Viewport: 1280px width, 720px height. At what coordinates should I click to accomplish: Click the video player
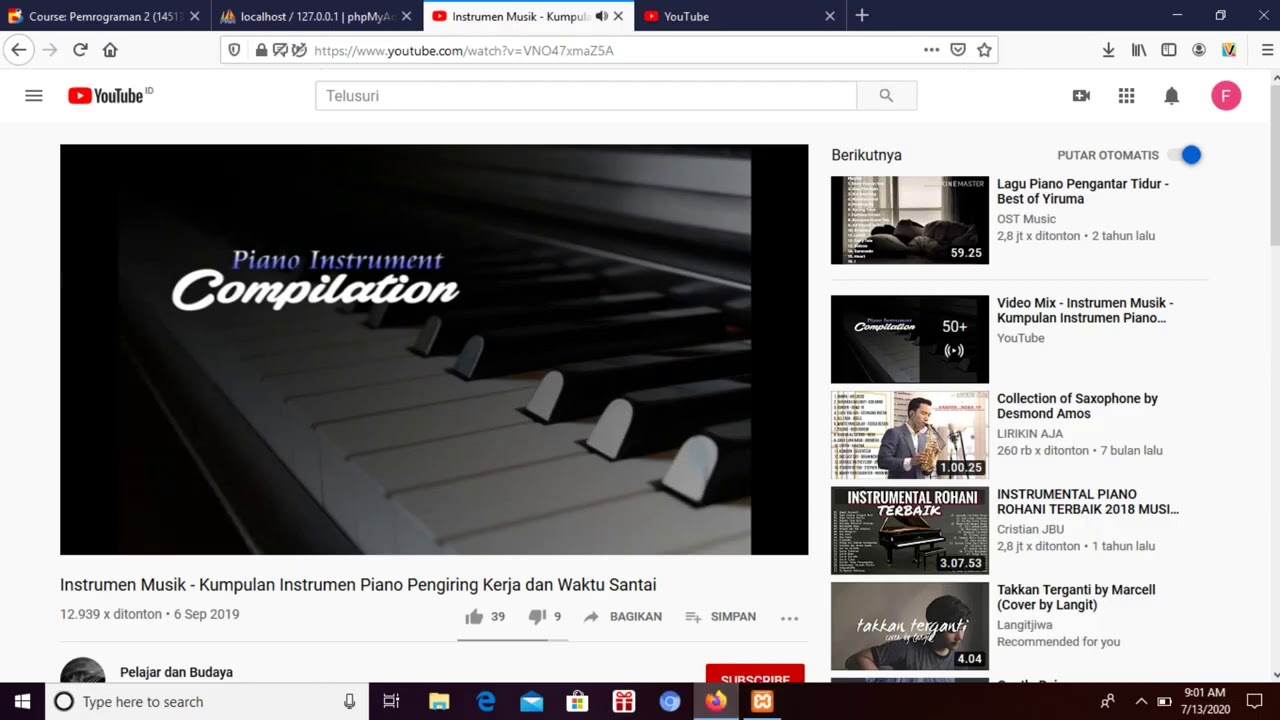click(x=434, y=349)
